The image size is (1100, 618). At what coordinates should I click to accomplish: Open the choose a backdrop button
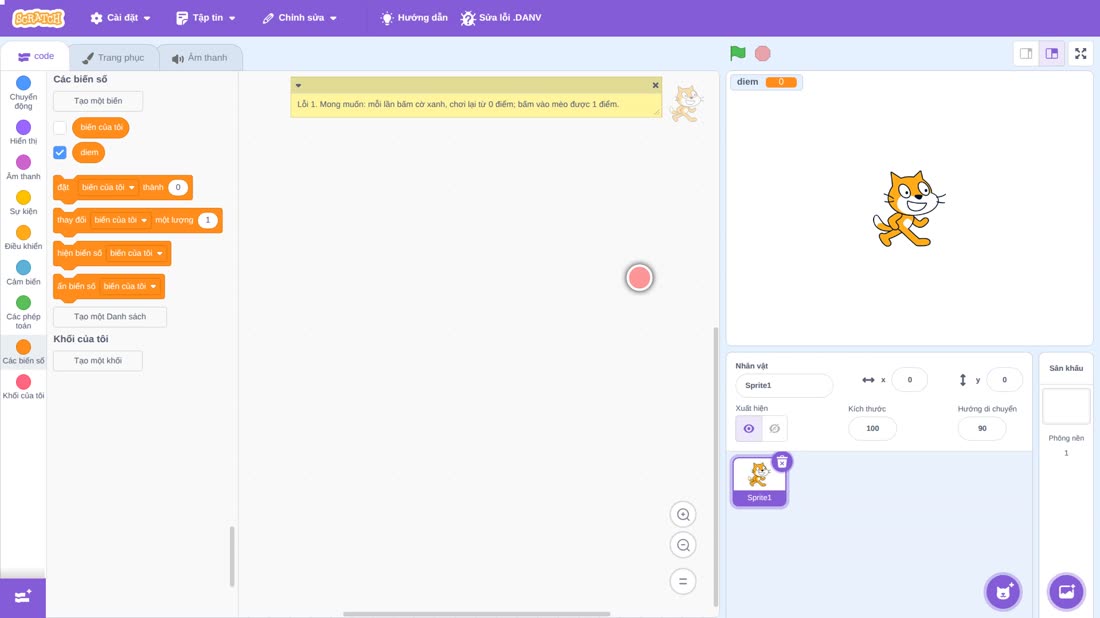[1066, 591]
